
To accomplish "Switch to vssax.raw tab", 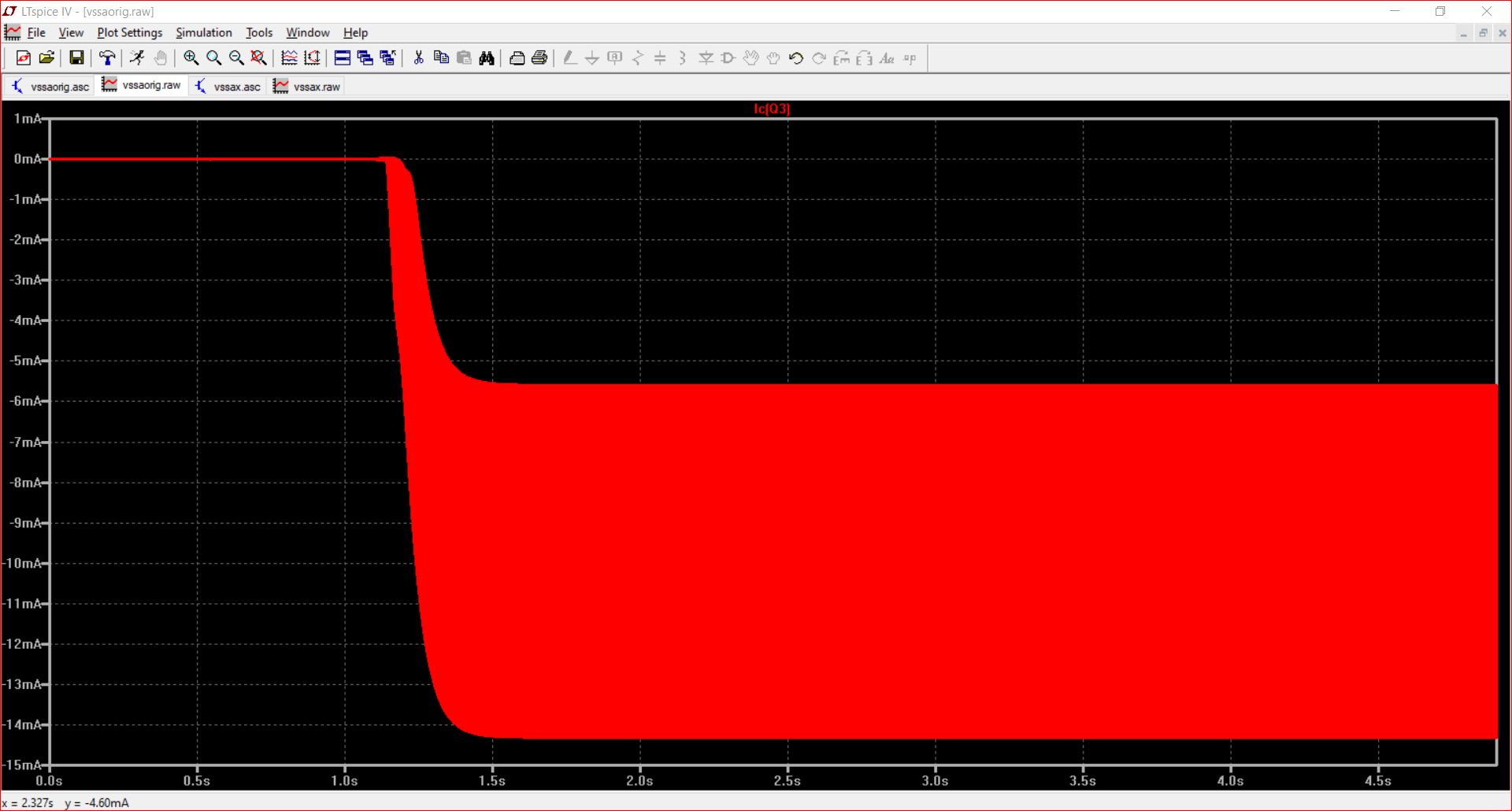I will click(307, 86).
